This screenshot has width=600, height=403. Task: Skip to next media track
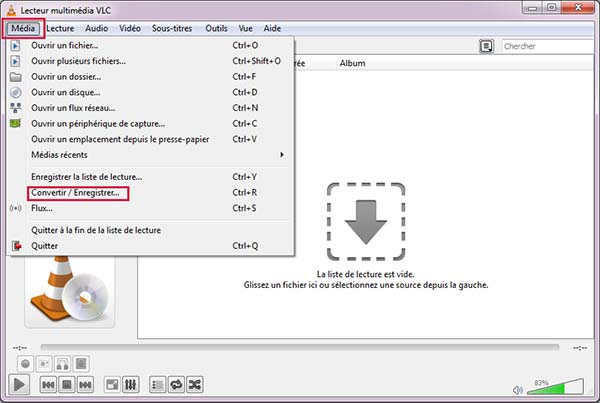[x=85, y=384]
